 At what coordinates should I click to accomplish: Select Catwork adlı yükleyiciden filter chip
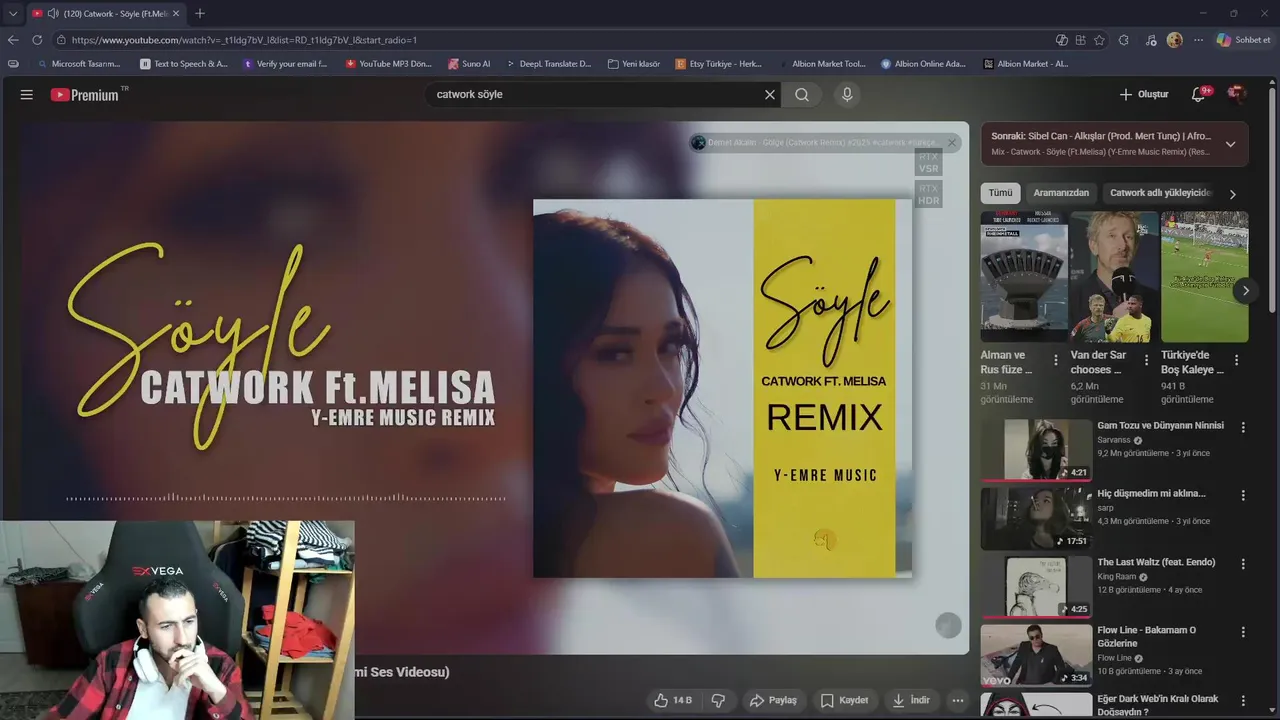tap(1160, 193)
